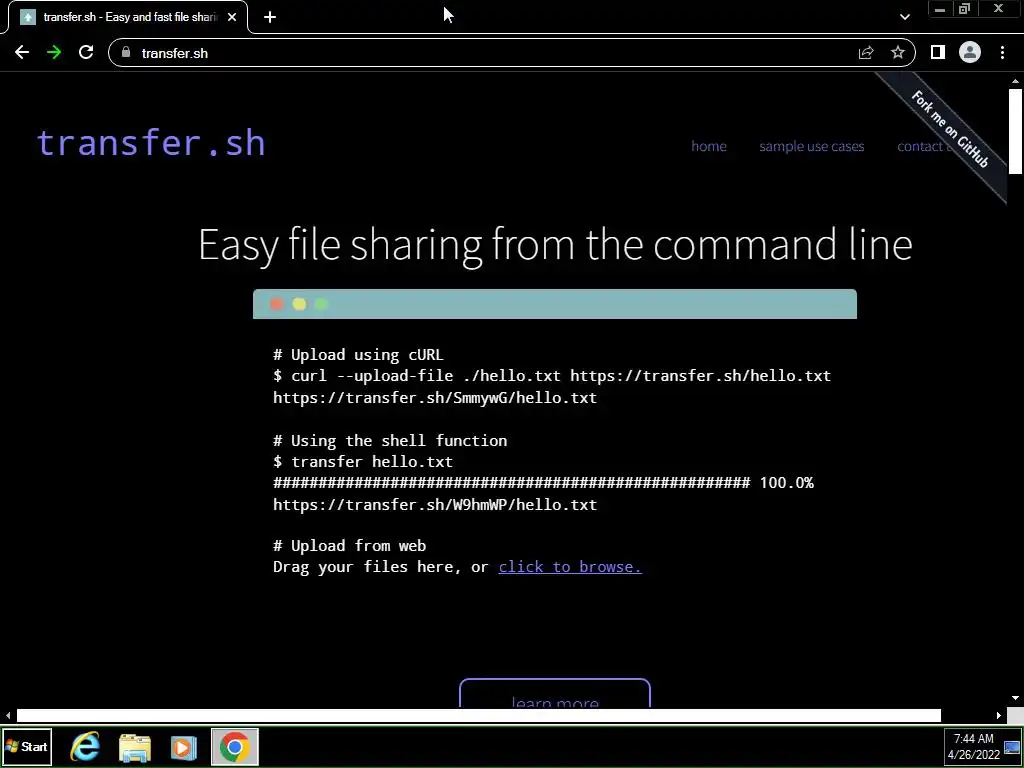Open the contact navigation link
This screenshot has height=768, width=1024.
click(921, 146)
